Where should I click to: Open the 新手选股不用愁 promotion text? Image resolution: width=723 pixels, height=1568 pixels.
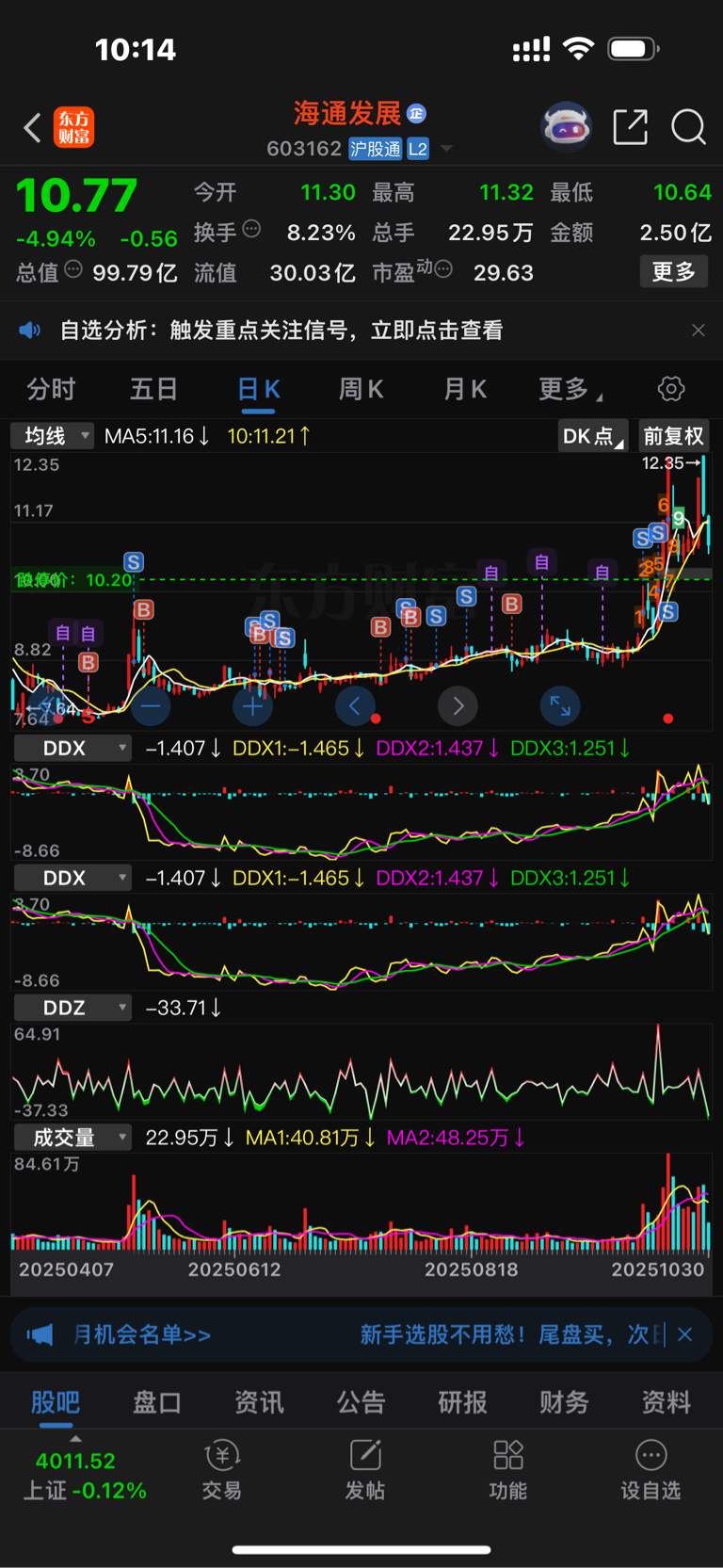[x=512, y=1334]
